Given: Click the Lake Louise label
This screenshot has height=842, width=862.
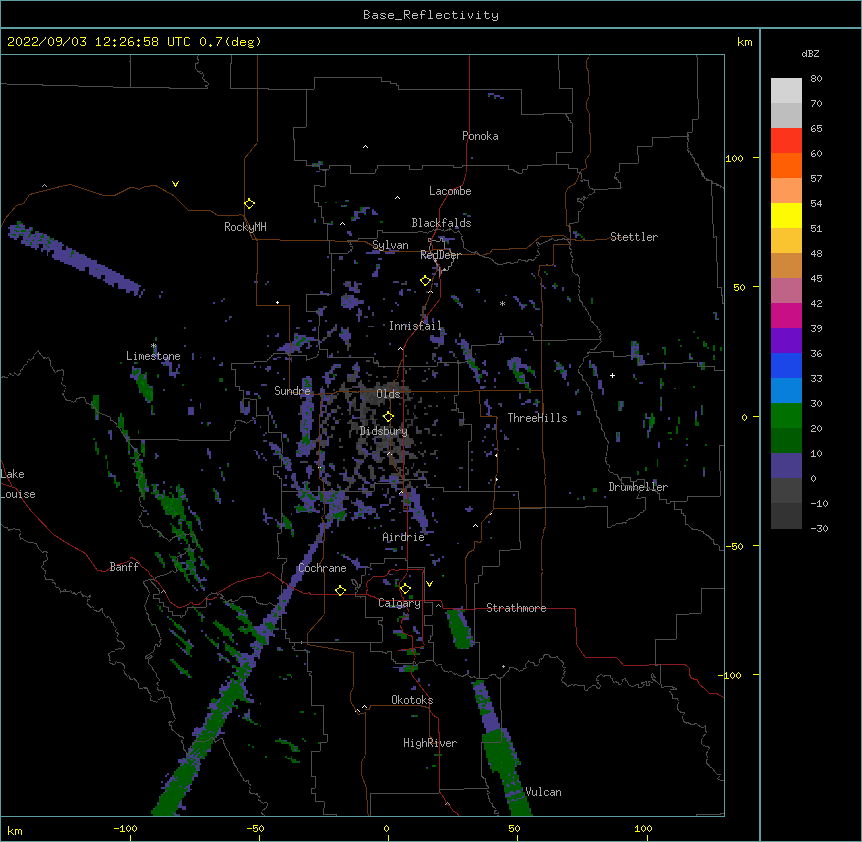Looking at the screenshot, I should [x=18, y=484].
